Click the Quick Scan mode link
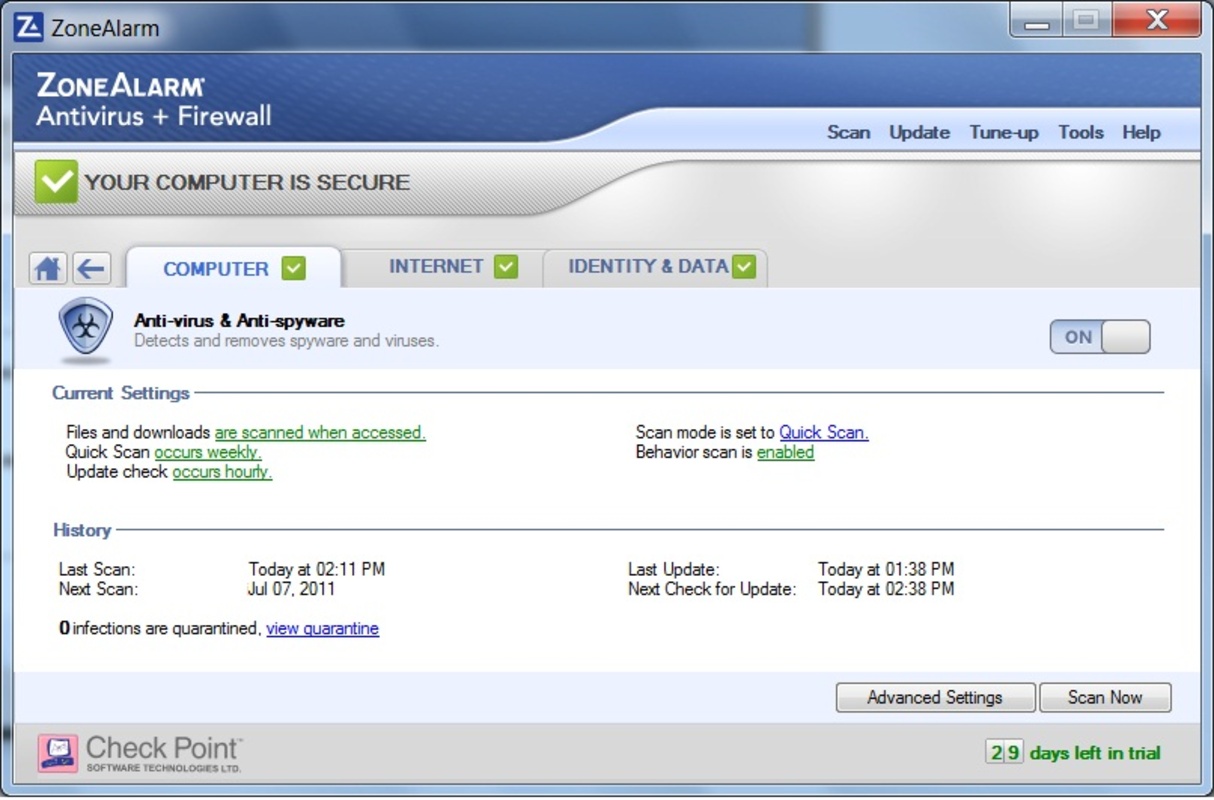Screen dimensions: 1214x800 click(823, 432)
